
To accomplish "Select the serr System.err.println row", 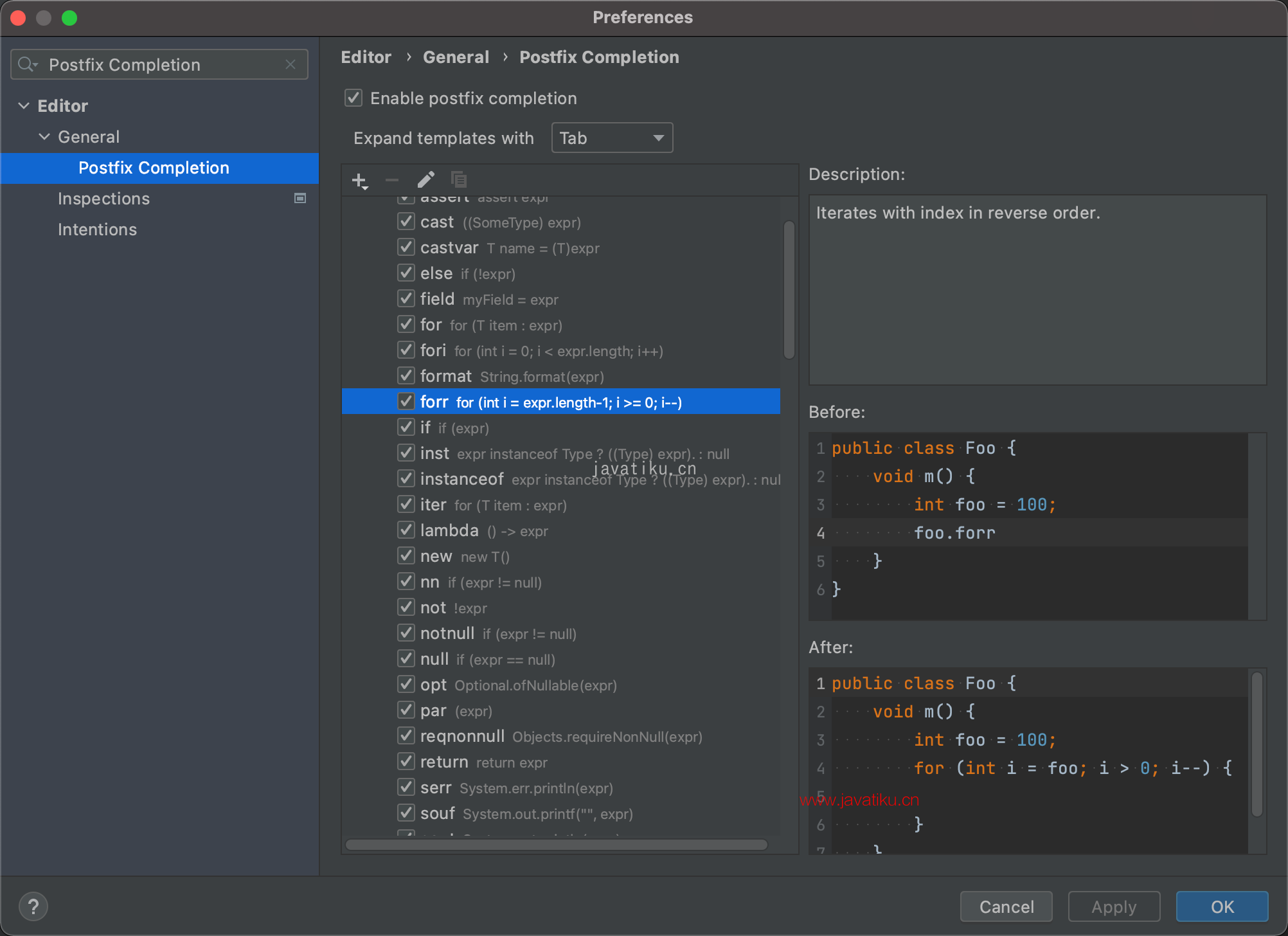I will point(561,788).
